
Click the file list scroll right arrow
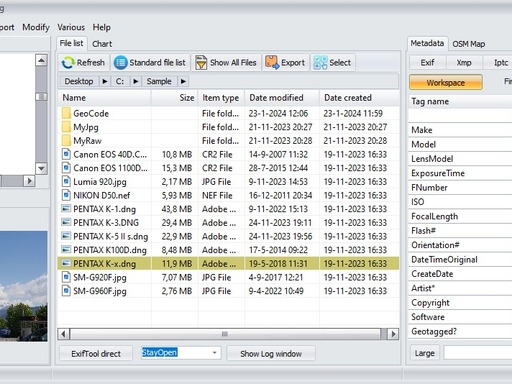coord(393,334)
